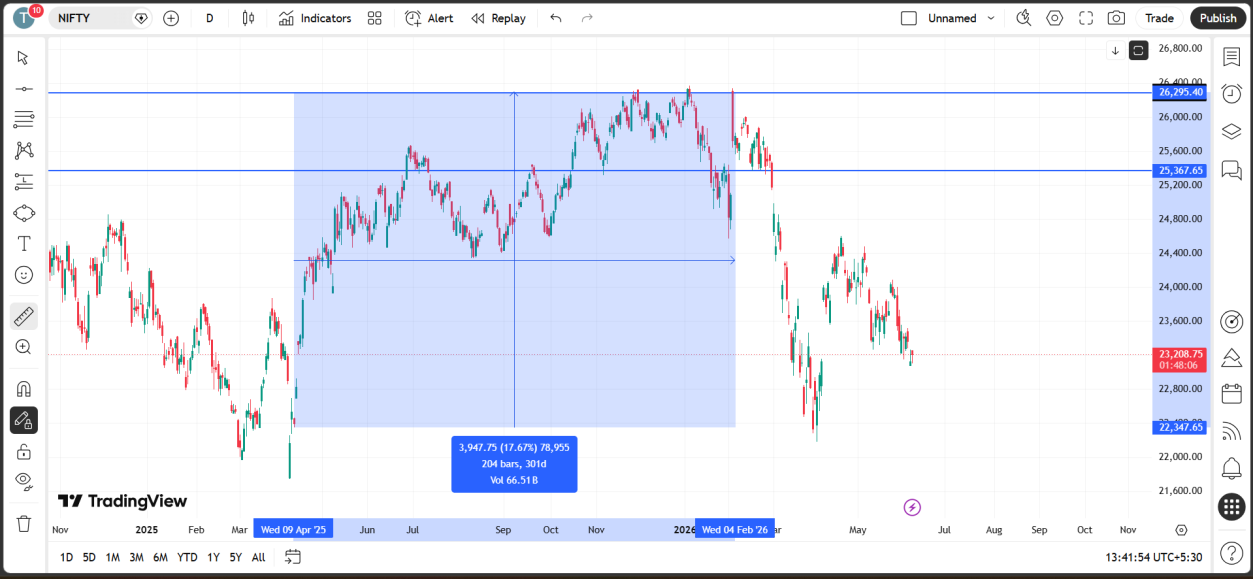Toggle lock all drawings
This screenshot has width=1253, height=579.
(23, 451)
